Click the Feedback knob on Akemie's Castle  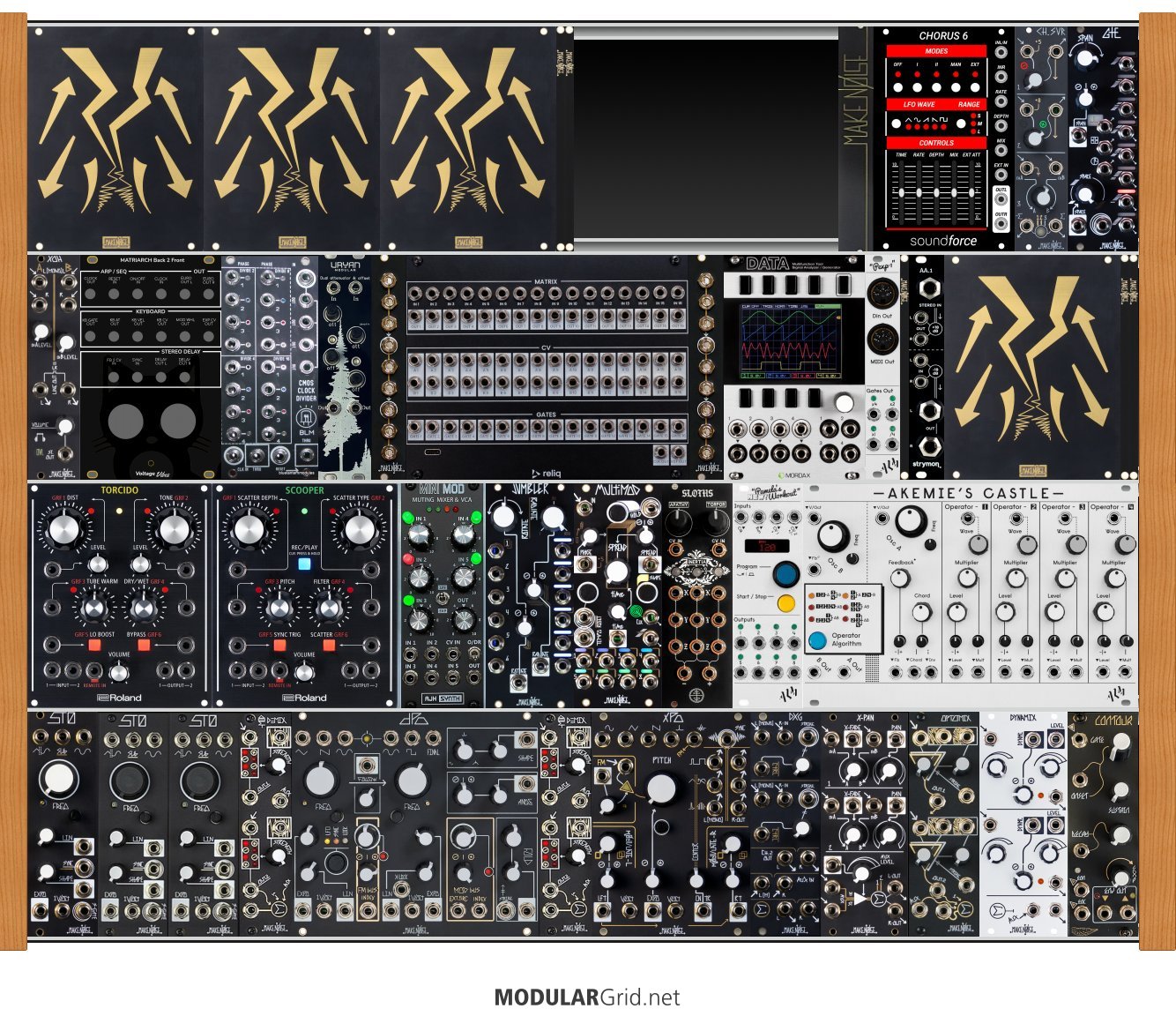point(899,578)
